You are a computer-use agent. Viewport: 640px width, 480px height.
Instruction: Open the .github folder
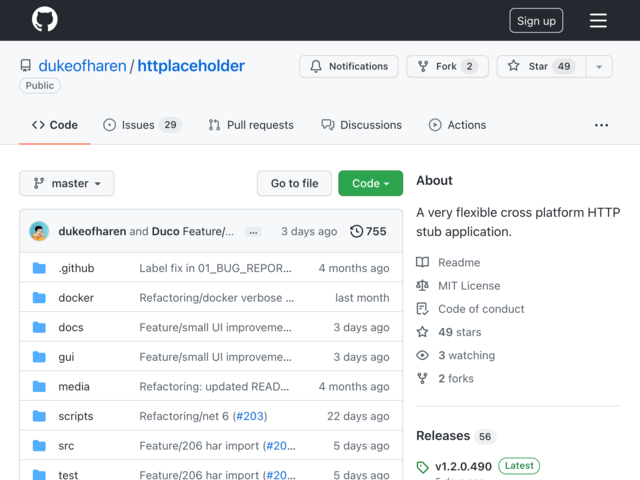pos(76,268)
